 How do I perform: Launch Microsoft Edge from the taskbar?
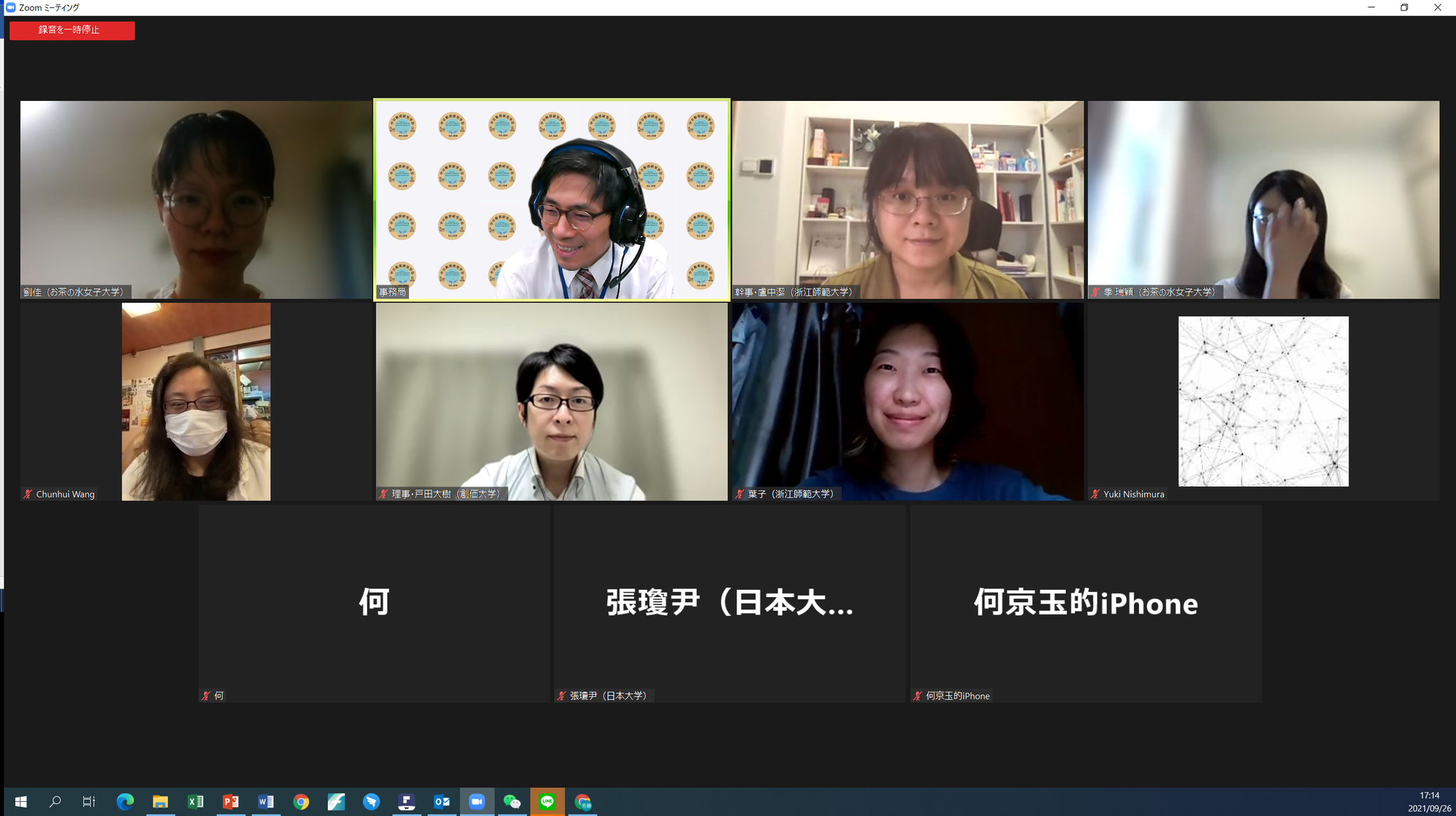(x=125, y=802)
